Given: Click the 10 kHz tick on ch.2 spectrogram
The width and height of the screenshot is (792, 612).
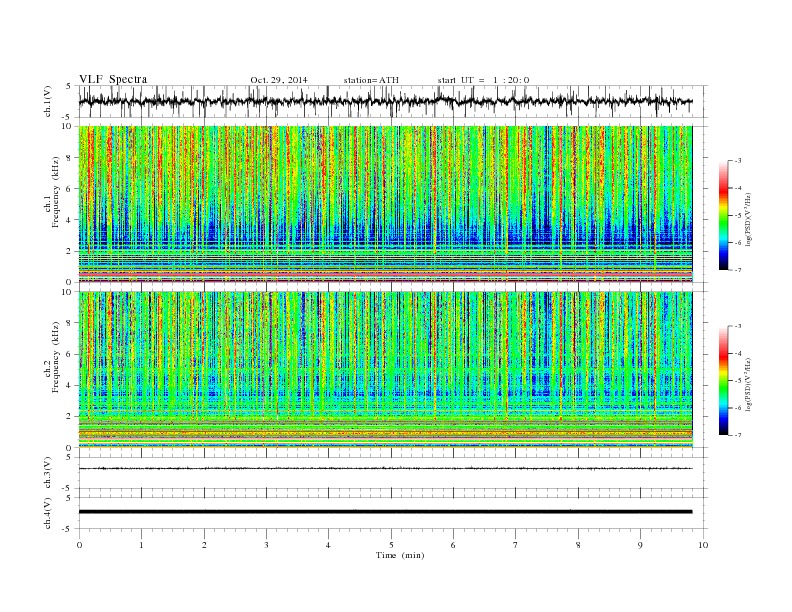Looking at the screenshot, I should pos(69,292).
